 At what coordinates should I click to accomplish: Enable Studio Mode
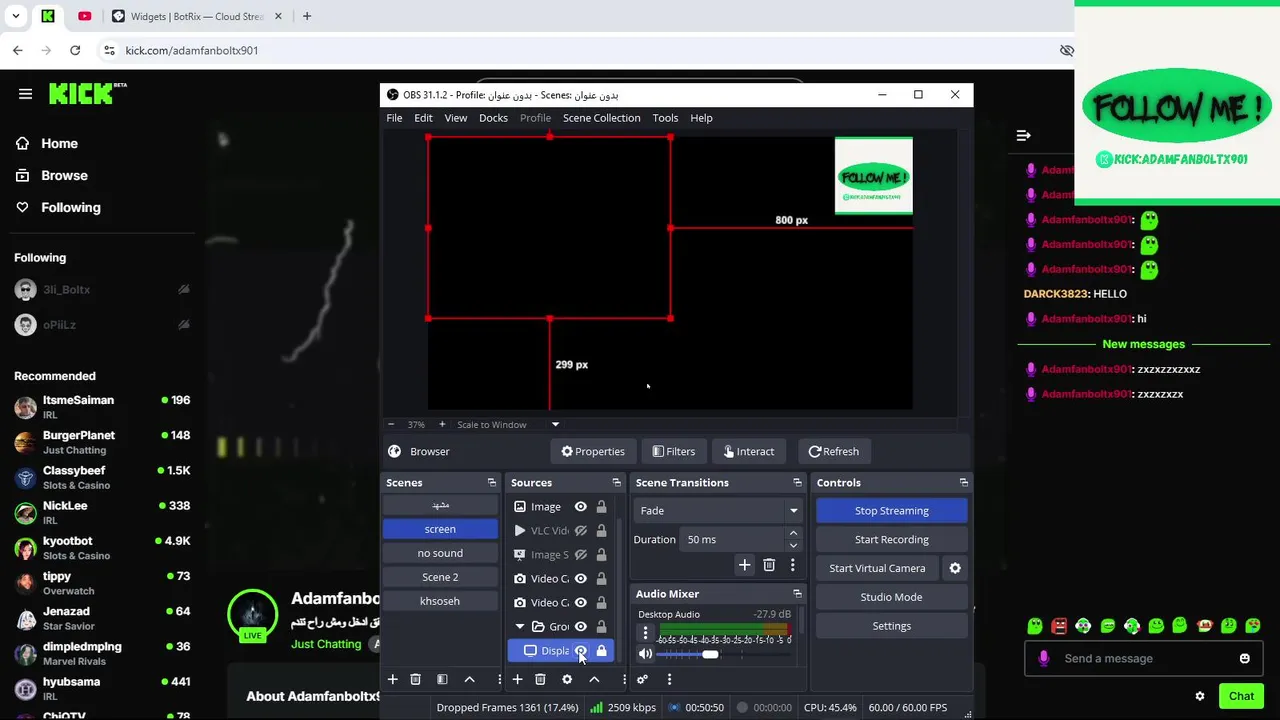[891, 597]
